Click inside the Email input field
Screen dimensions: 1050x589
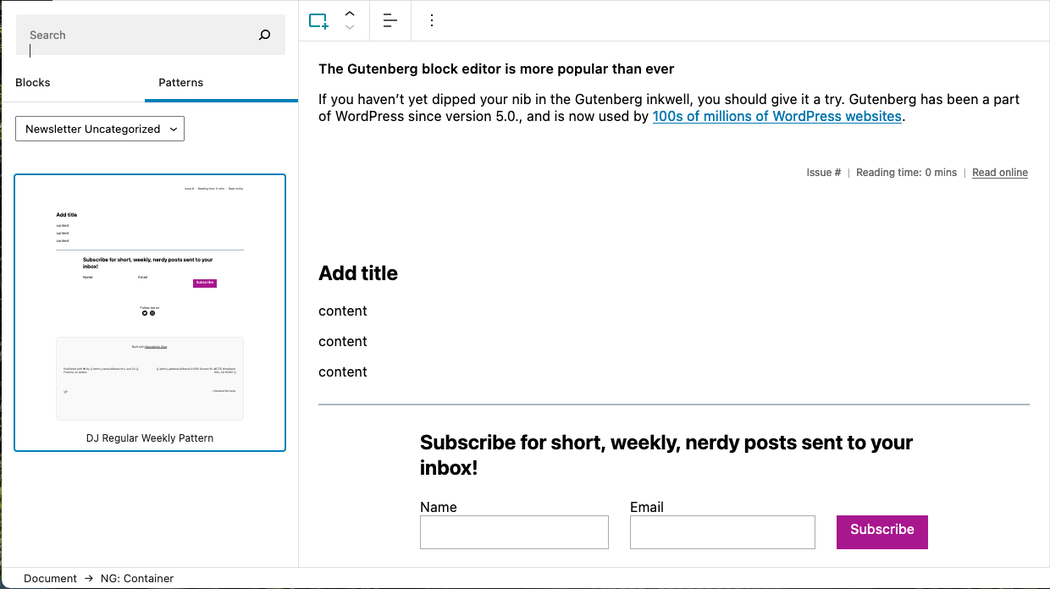pyautogui.click(x=722, y=532)
